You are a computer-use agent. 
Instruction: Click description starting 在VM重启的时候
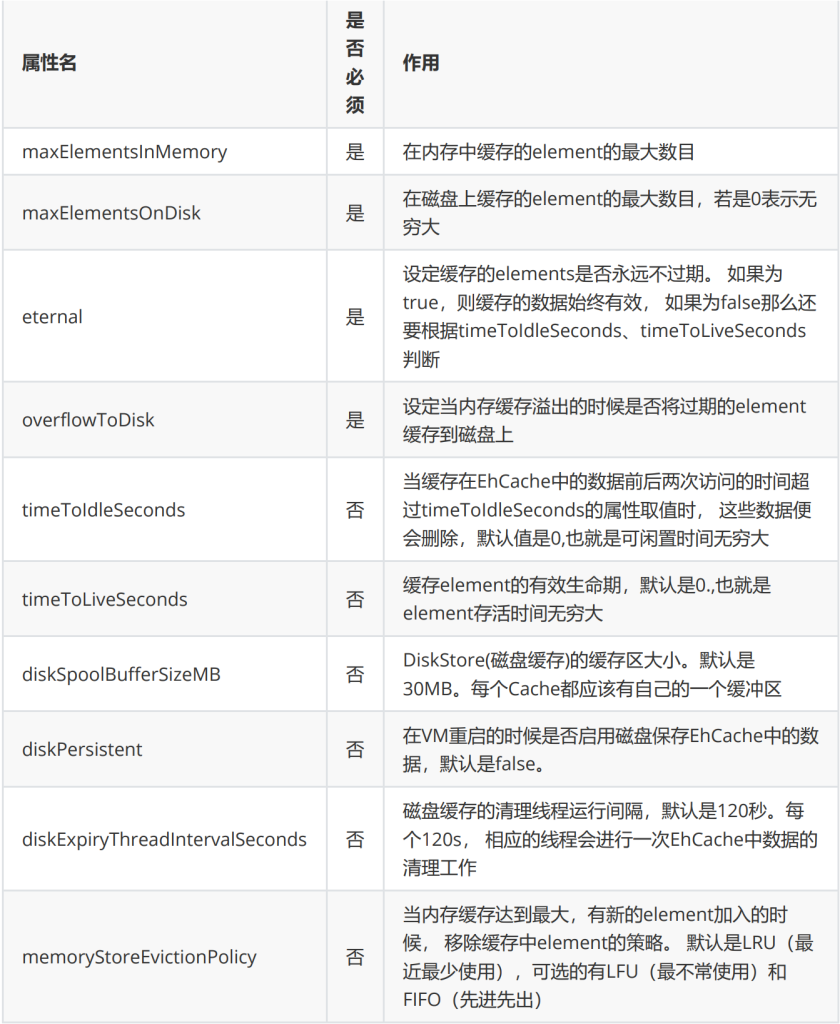click(x=611, y=750)
